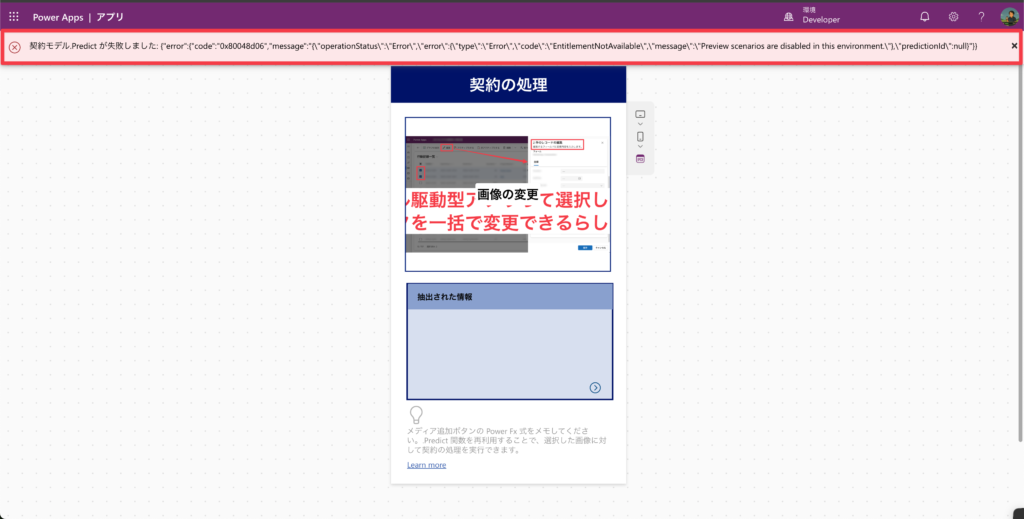Expand the chevron below phone icon
This screenshot has width=1024, height=519.
pyautogui.click(x=640, y=147)
